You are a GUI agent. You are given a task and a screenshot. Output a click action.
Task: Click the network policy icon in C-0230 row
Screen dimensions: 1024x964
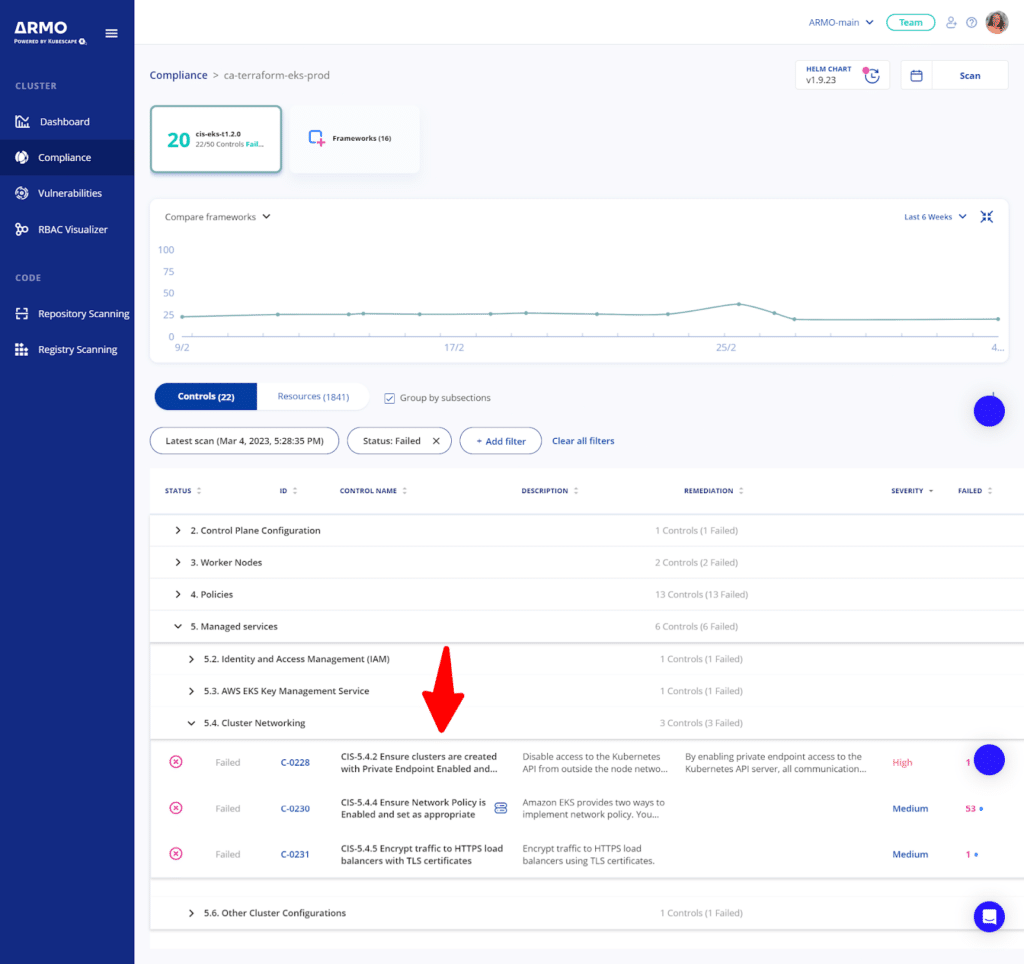[500, 808]
